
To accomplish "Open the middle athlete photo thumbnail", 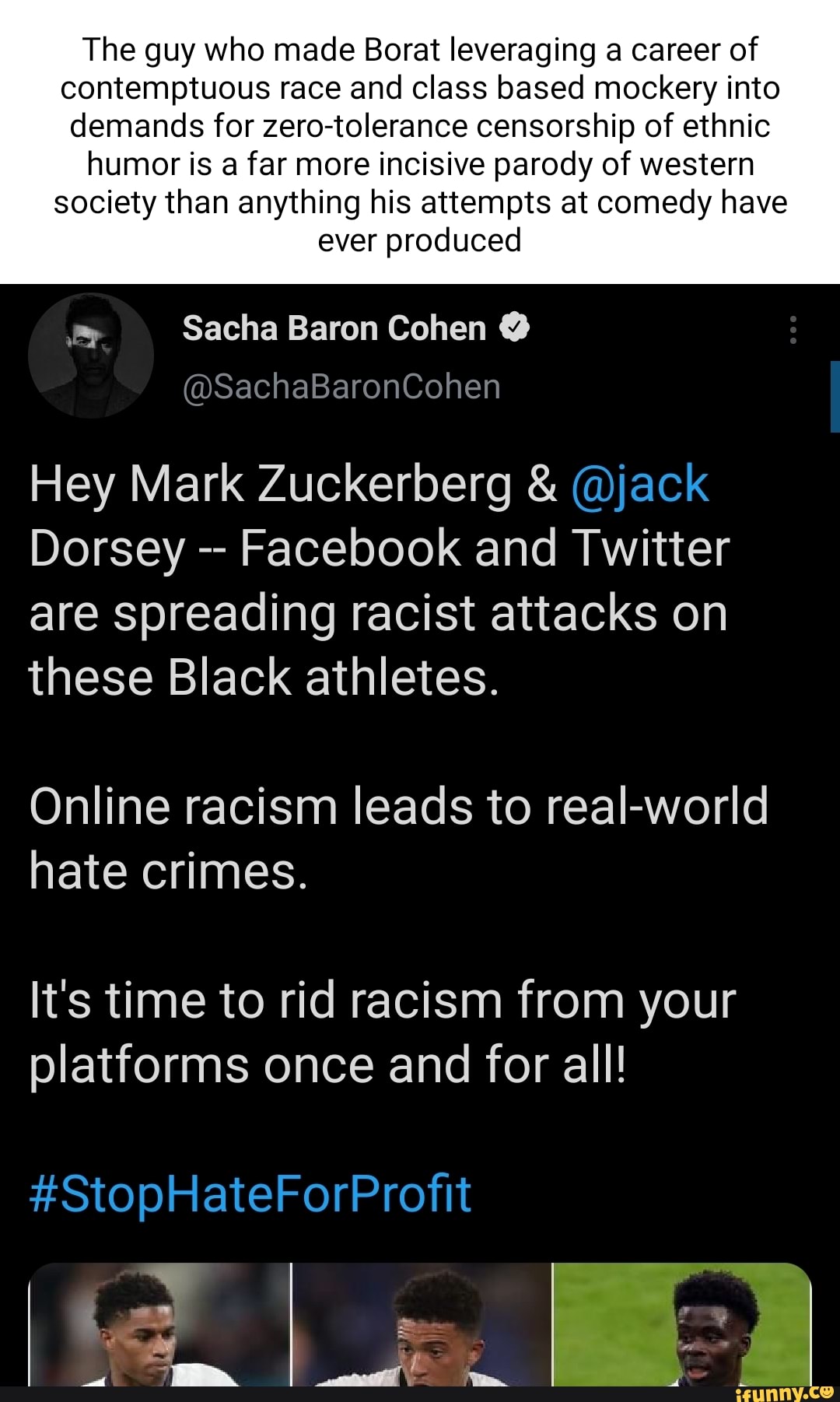I will pos(422,1324).
